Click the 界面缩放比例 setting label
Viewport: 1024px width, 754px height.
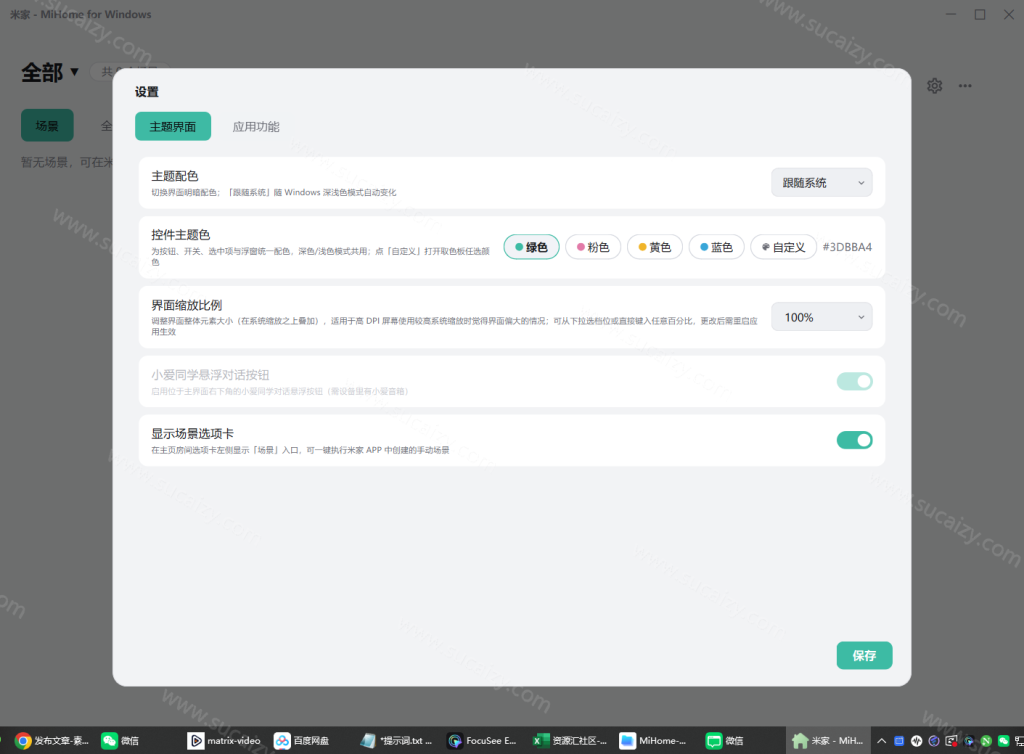pyautogui.click(x=187, y=305)
